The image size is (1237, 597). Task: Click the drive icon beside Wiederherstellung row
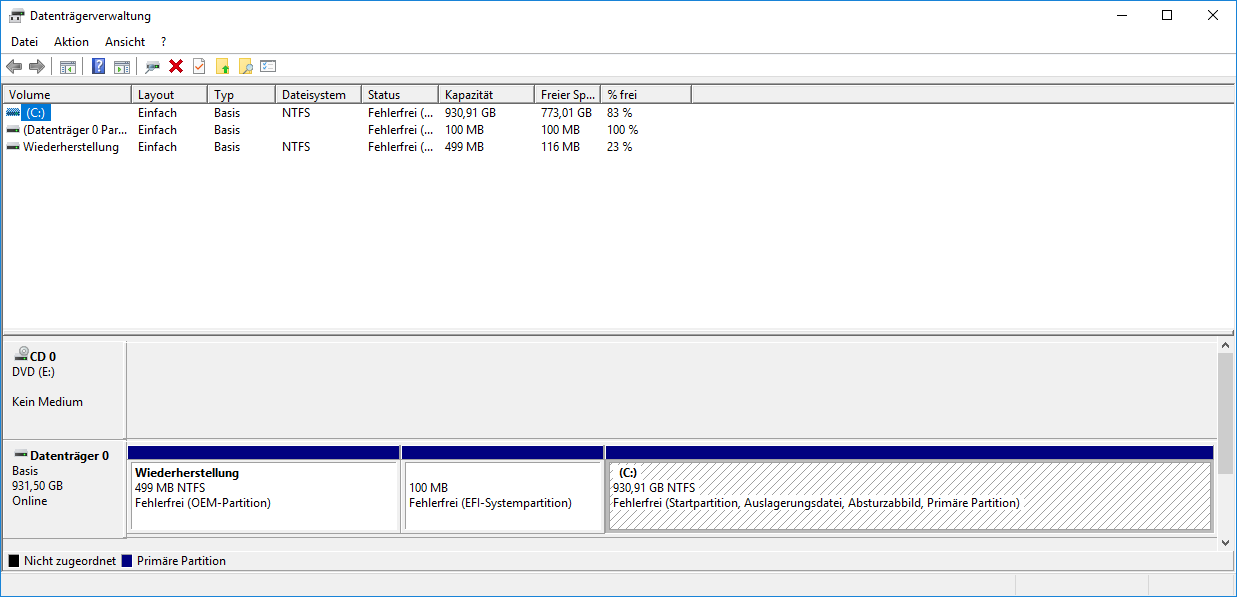13,147
